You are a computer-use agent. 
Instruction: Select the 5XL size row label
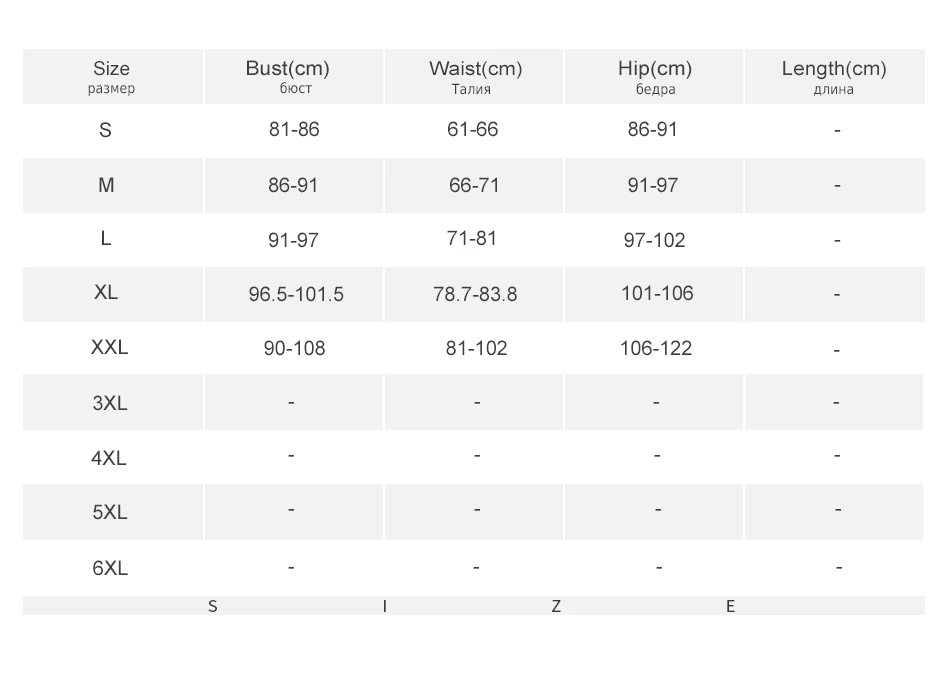(109, 512)
